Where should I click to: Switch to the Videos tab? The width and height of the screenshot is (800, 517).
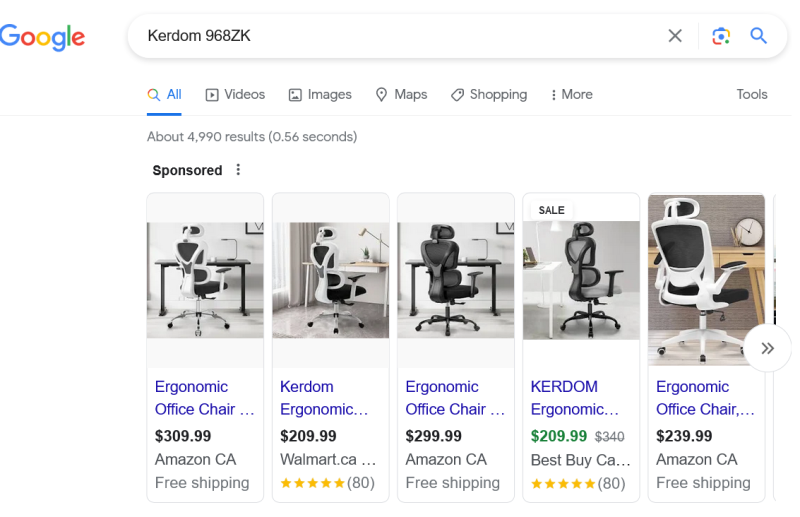235,95
